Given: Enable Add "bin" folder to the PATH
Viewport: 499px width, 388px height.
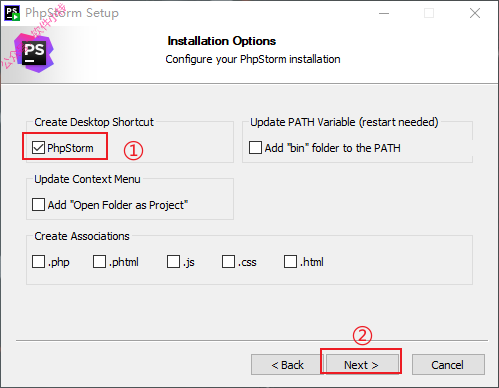Looking at the screenshot, I should pos(255,148).
